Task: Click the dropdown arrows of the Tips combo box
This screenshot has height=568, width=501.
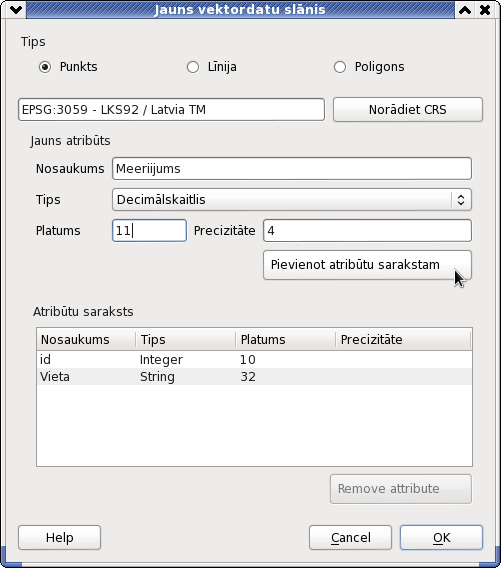Action: pyautogui.click(x=461, y=200)
